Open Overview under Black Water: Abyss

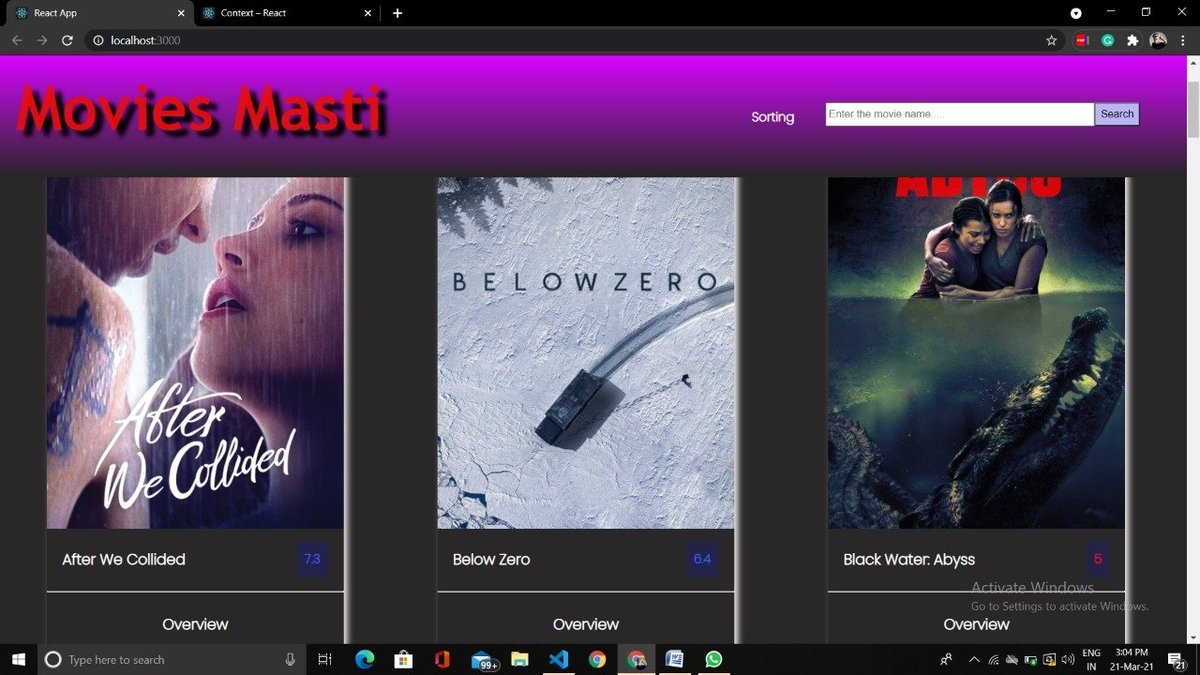coord(977,624)
